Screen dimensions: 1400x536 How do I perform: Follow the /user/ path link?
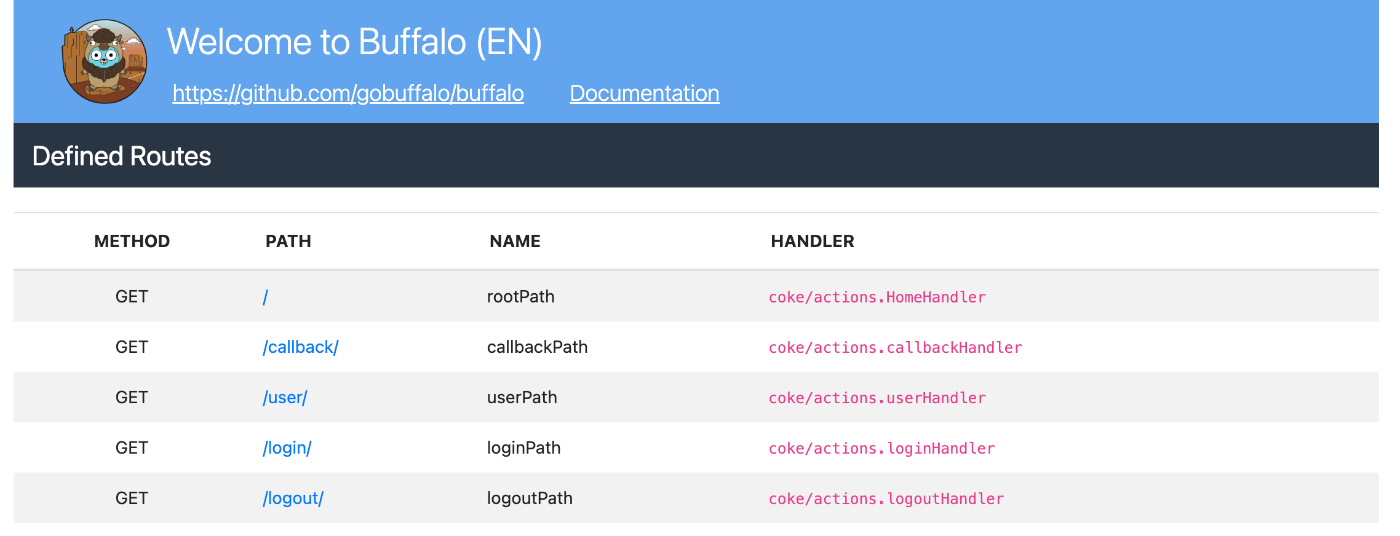[x=285, y=397]
